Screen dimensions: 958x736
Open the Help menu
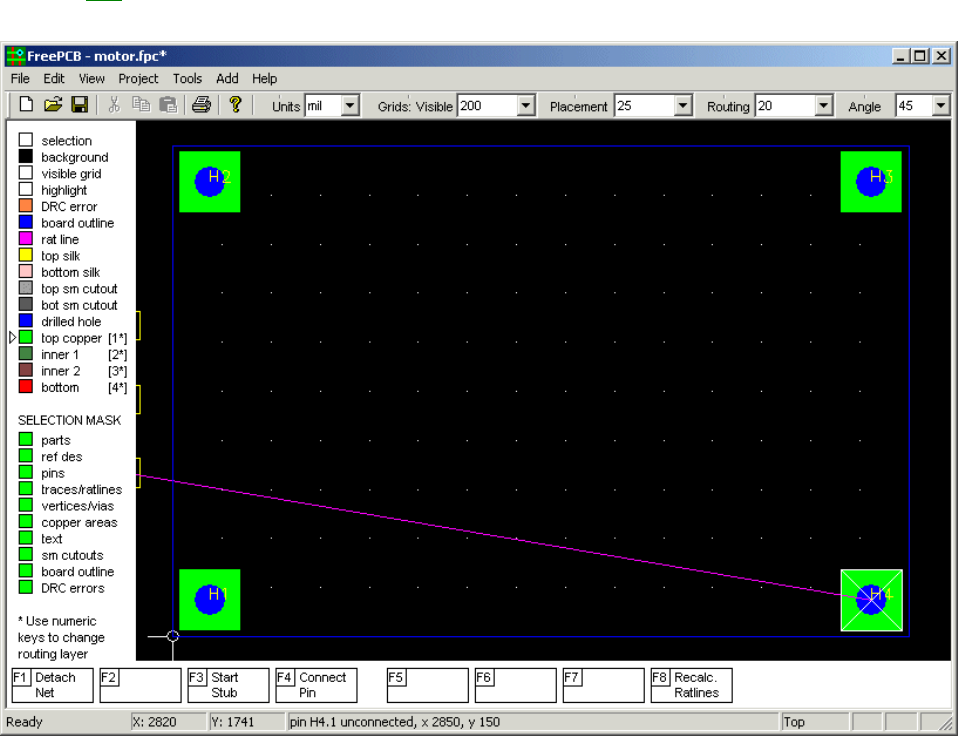click(265, 79)
